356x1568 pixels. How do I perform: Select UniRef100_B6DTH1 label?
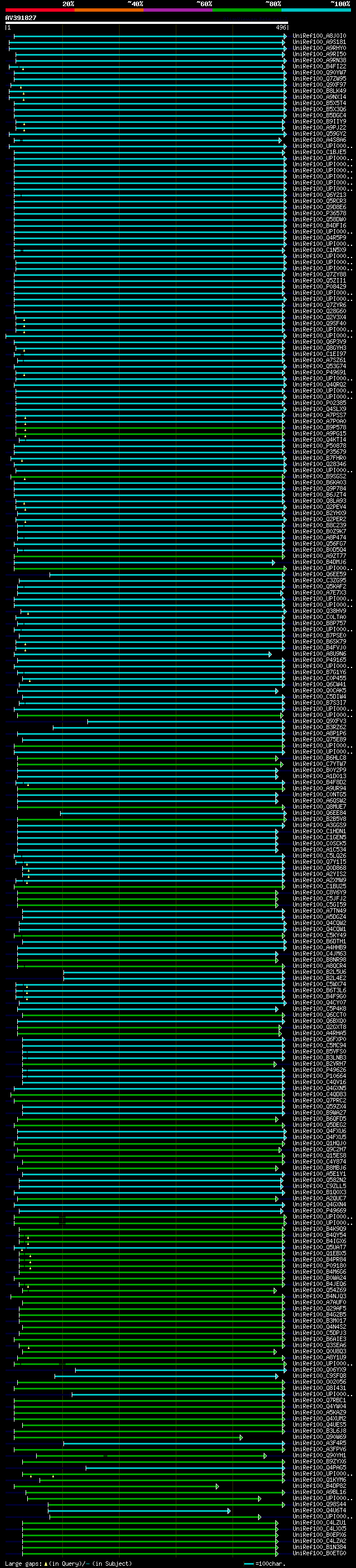coord(319,942)
